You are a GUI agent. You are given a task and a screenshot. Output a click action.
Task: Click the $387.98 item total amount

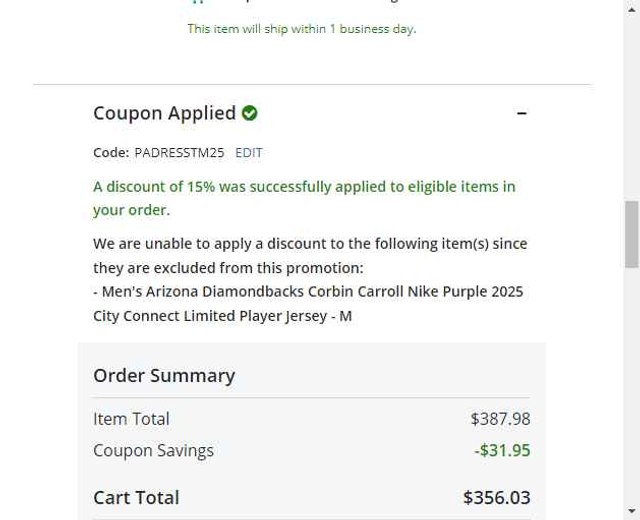point(500,419)
